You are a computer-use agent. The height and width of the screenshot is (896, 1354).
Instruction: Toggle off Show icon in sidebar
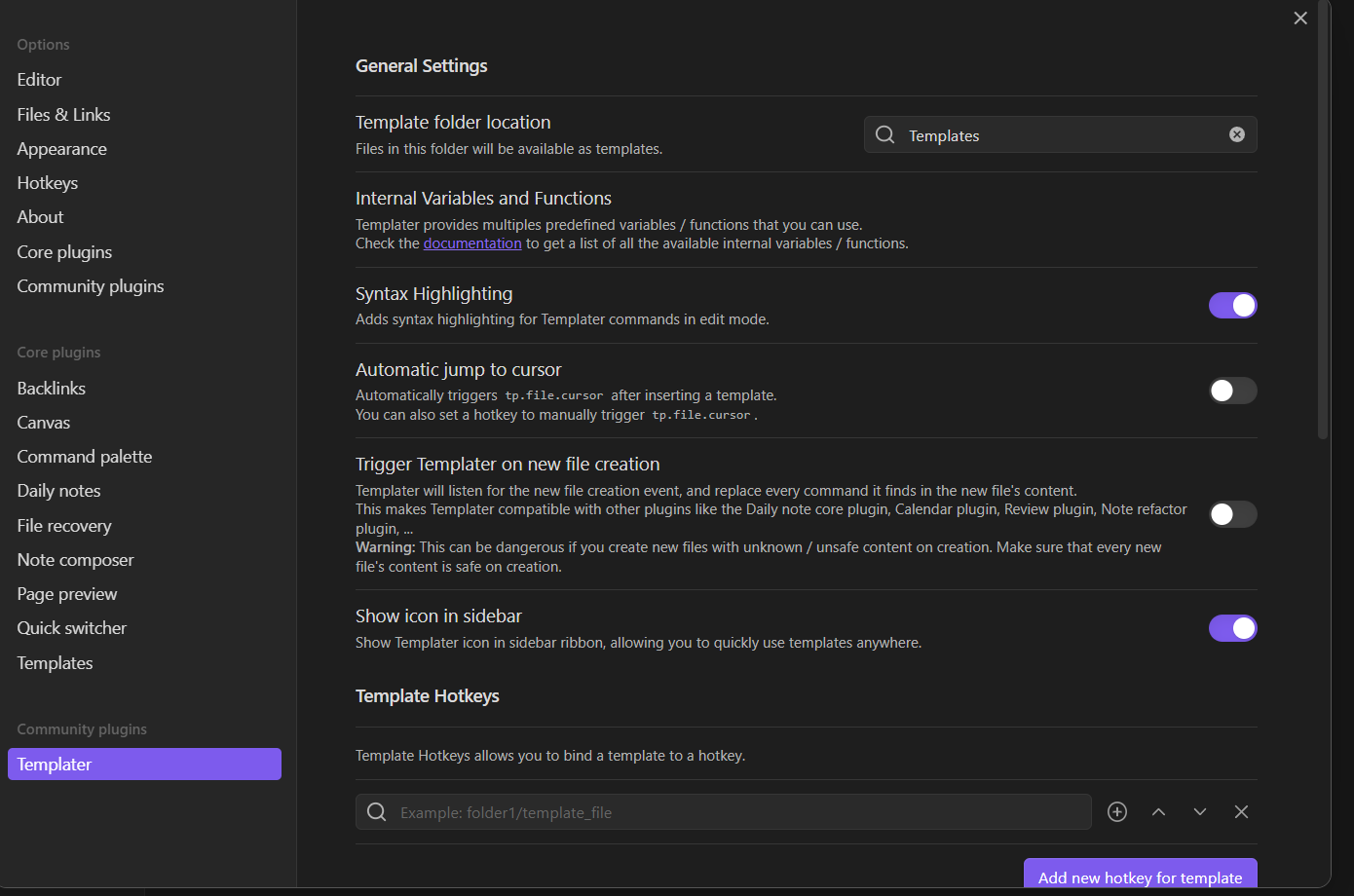pos(1232,628)
